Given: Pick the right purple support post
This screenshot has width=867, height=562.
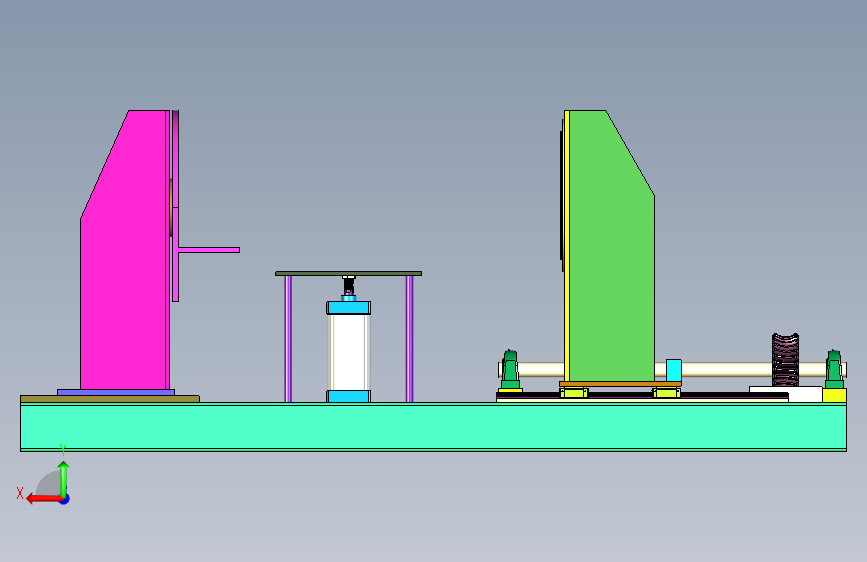Looking at the screenshot, I should pos(409,339).
